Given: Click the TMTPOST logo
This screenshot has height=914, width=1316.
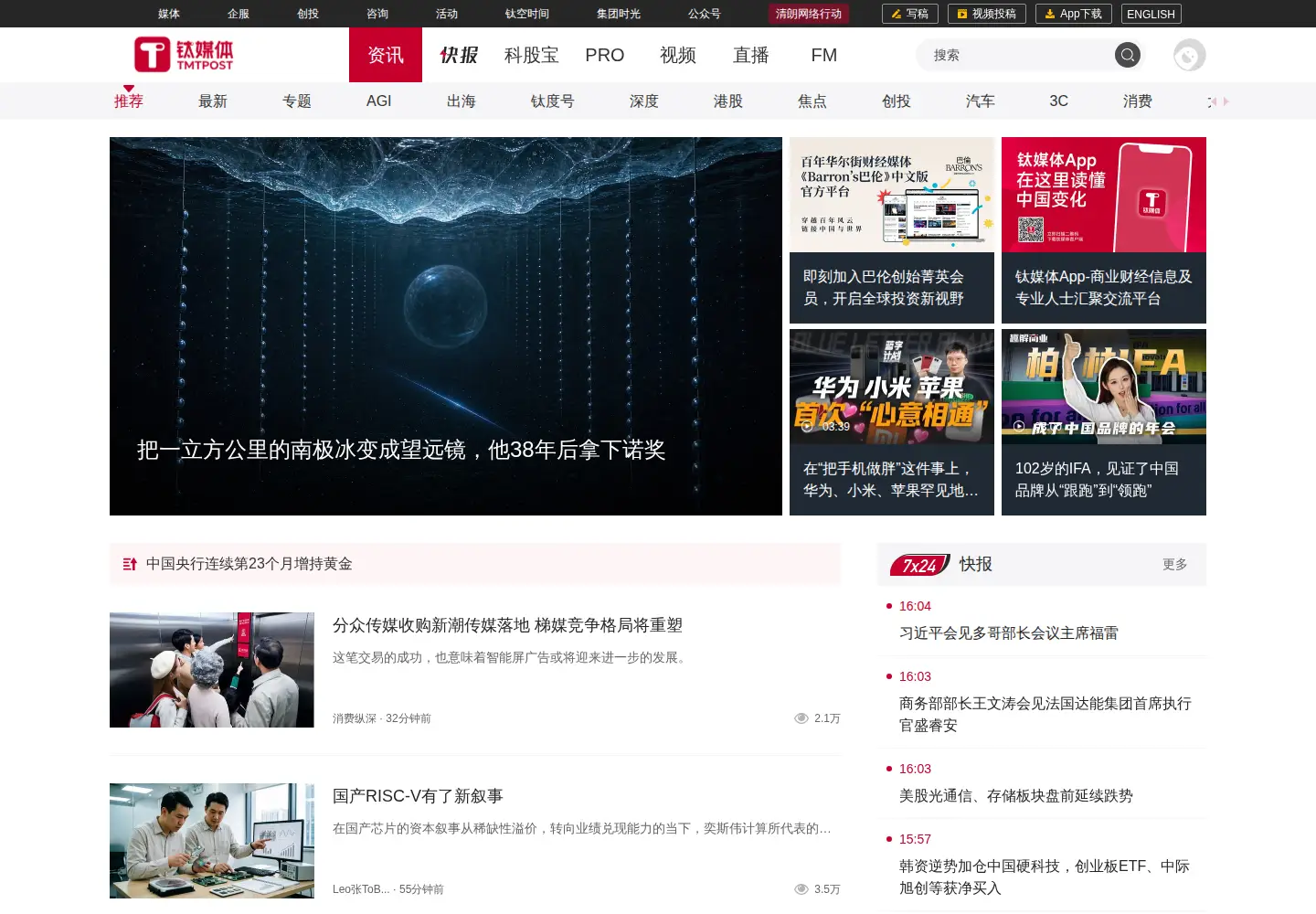Looking at the screenshot, I should [184, 55].
